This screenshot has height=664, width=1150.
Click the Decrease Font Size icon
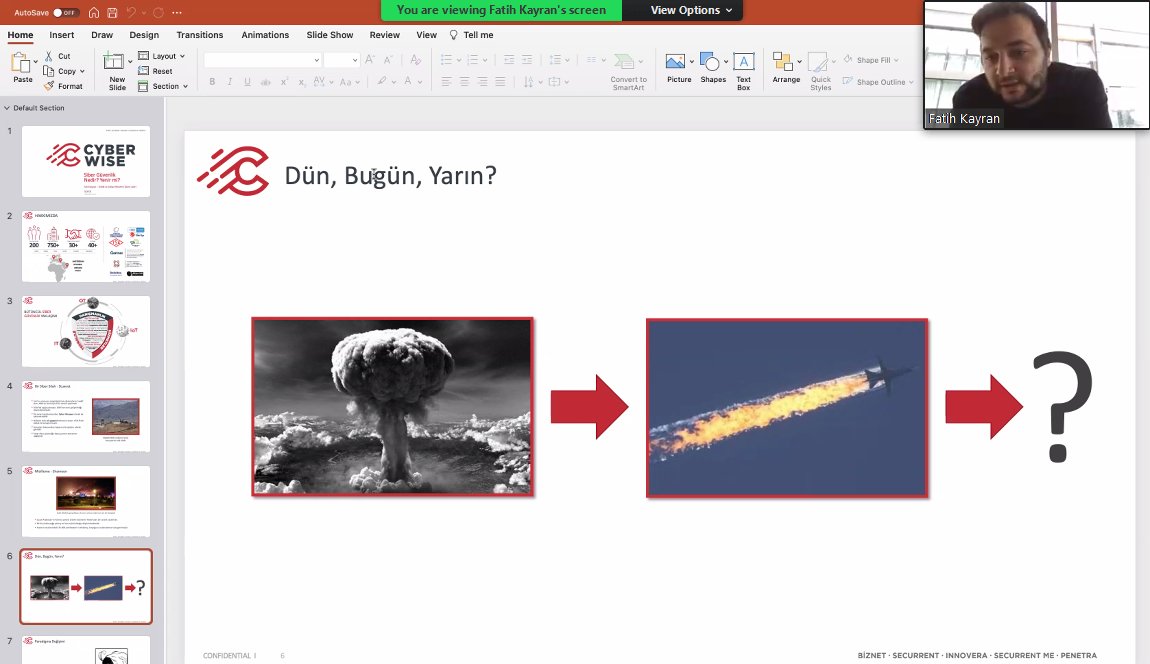click(390, 60)
